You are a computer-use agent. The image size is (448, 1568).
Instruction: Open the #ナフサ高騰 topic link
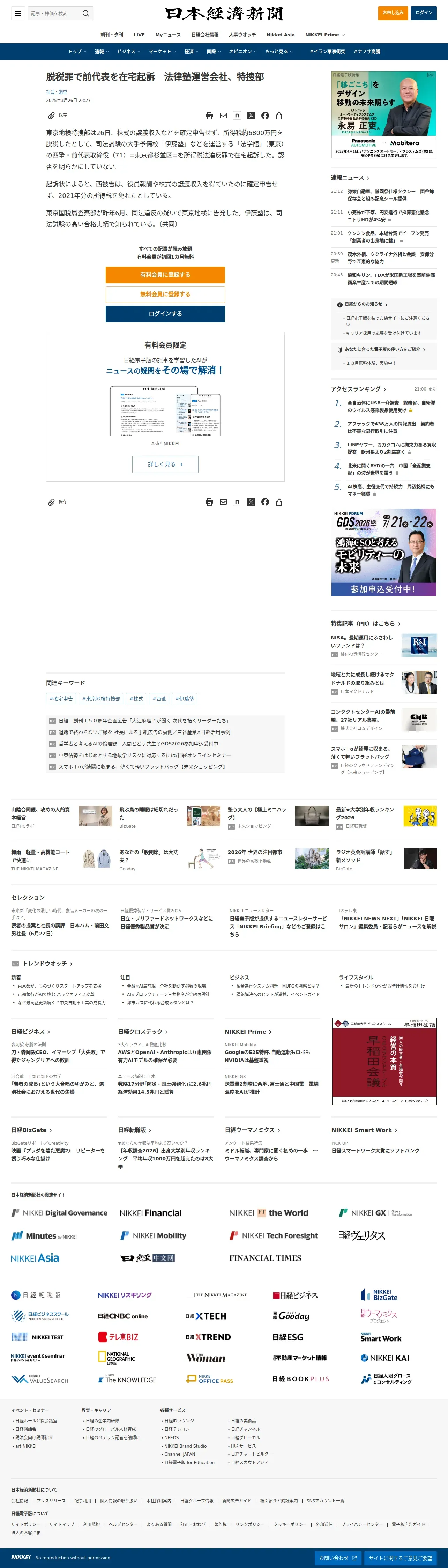[x=367, y=52]
